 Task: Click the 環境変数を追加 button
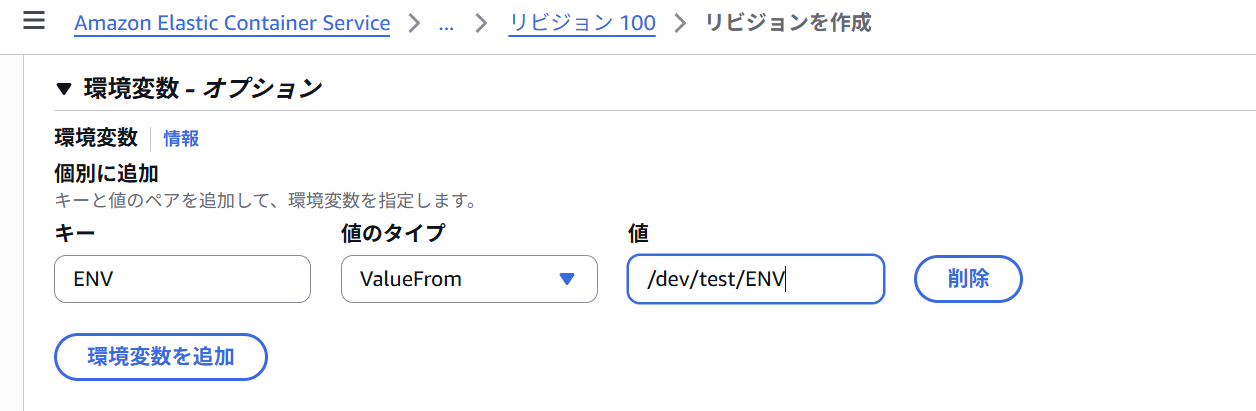coord(161,357)
